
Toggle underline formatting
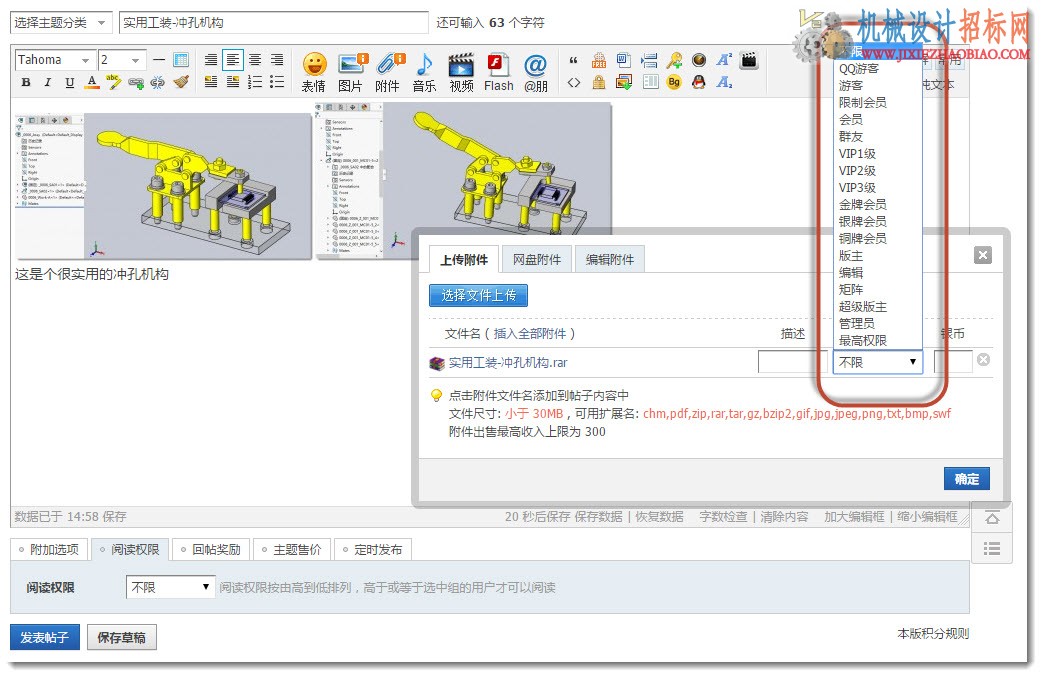click(x=70, y=82)
